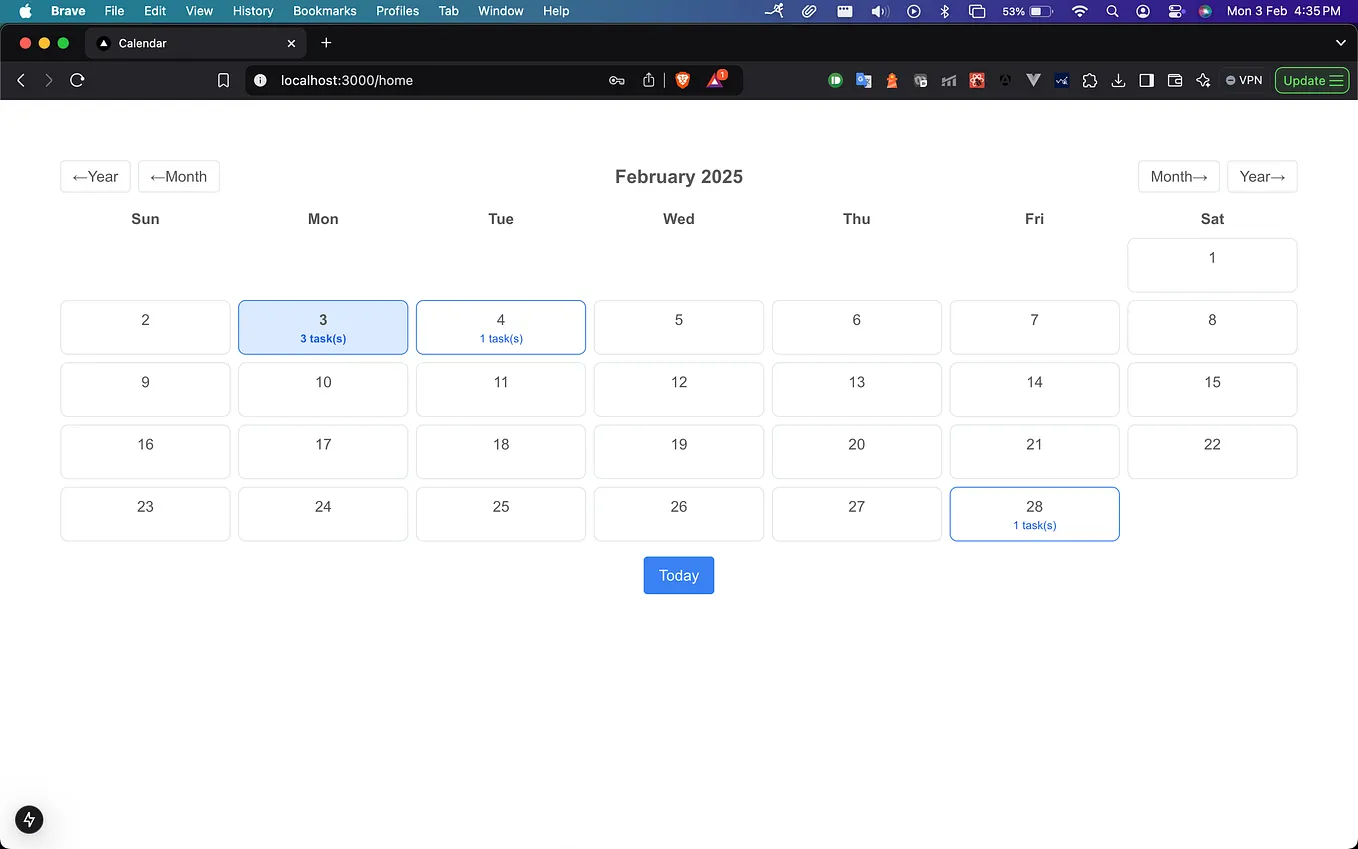Select February 3 with 3 tasks
1358x849 pixels.
322,327
